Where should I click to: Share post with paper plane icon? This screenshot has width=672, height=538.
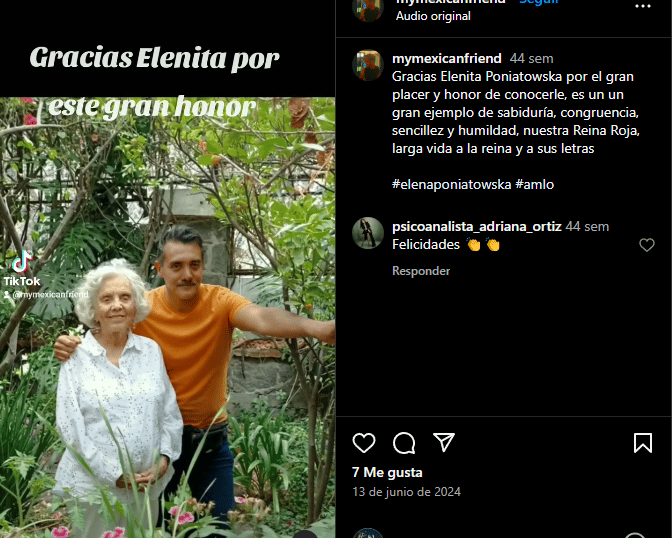444,442
